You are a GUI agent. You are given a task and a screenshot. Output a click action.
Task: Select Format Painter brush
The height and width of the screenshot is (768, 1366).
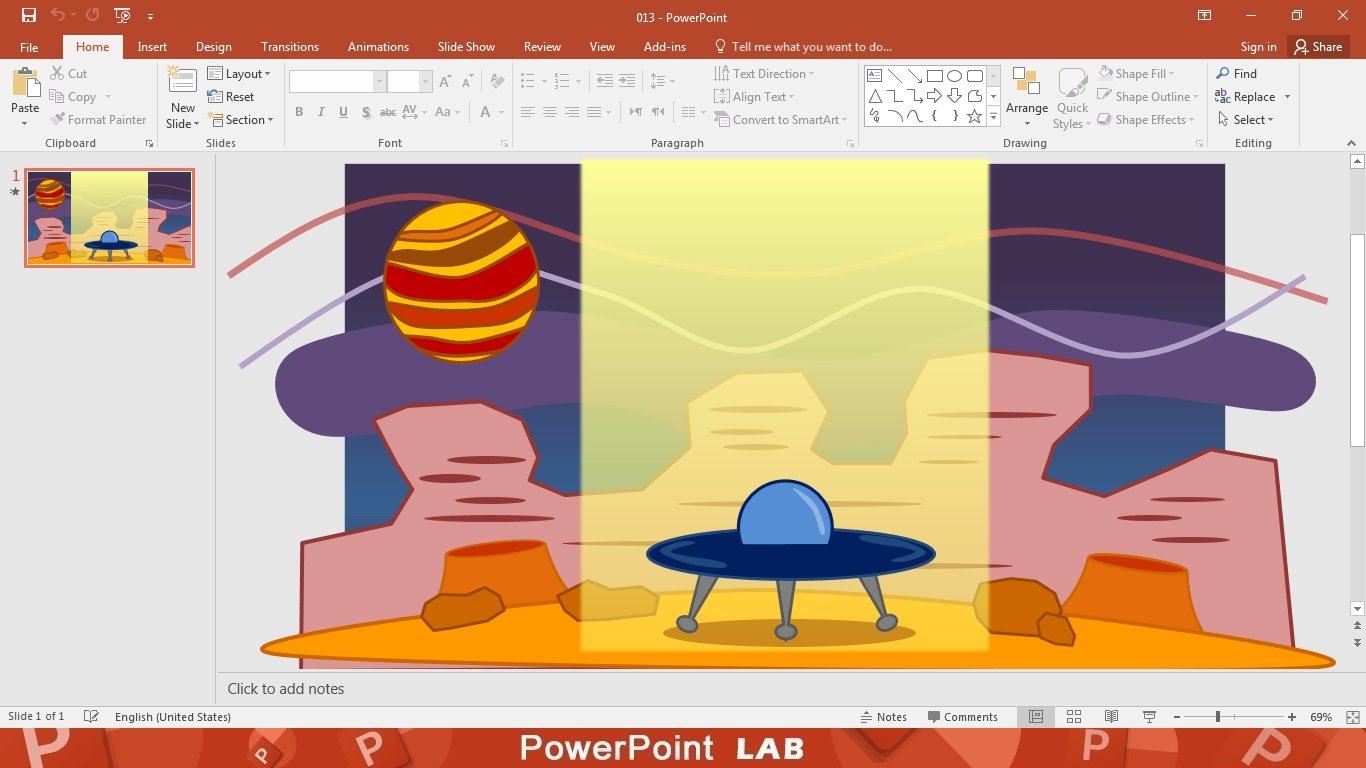click(x=98, y=120)
